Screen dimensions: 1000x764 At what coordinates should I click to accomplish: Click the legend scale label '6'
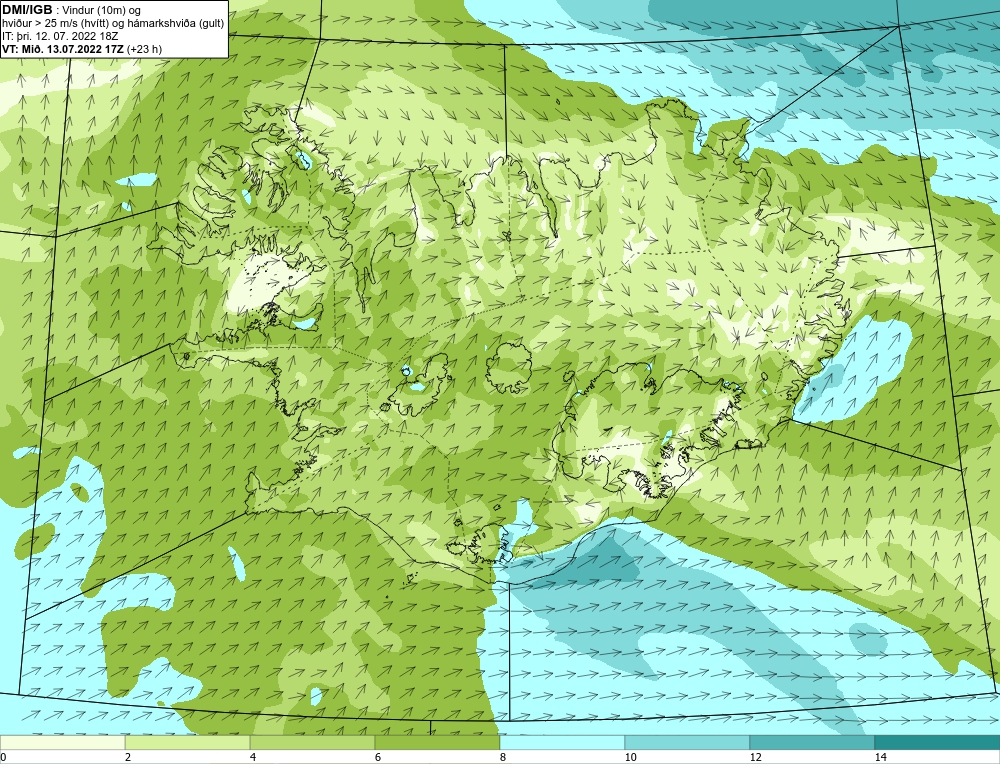(378, 757)
